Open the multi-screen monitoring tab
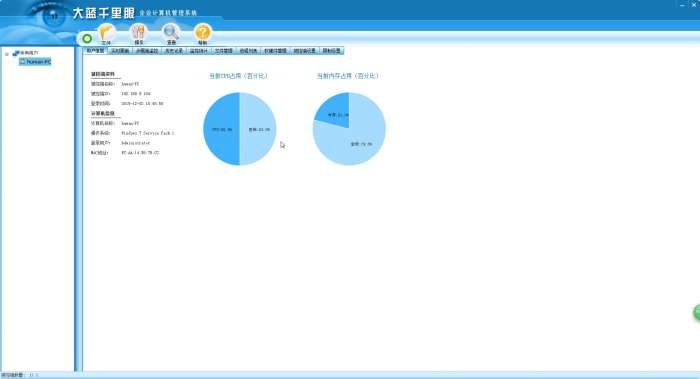Image resolution: width=700 pixels, height=379 pixels. pos(147,51)
